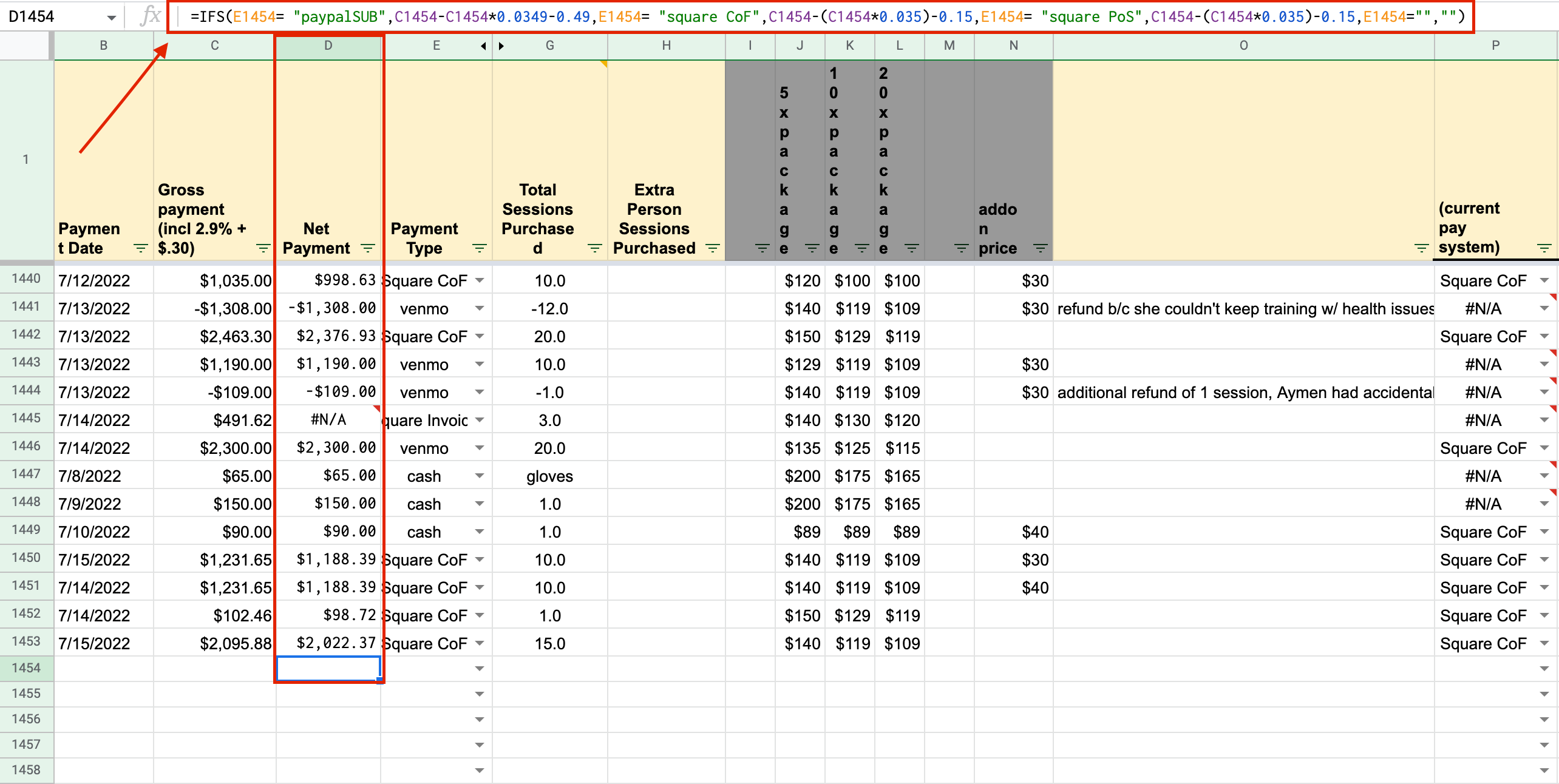This screenshot has width=1559, height=784.
Task: Click the fx function icon
Action: [150, 16]
